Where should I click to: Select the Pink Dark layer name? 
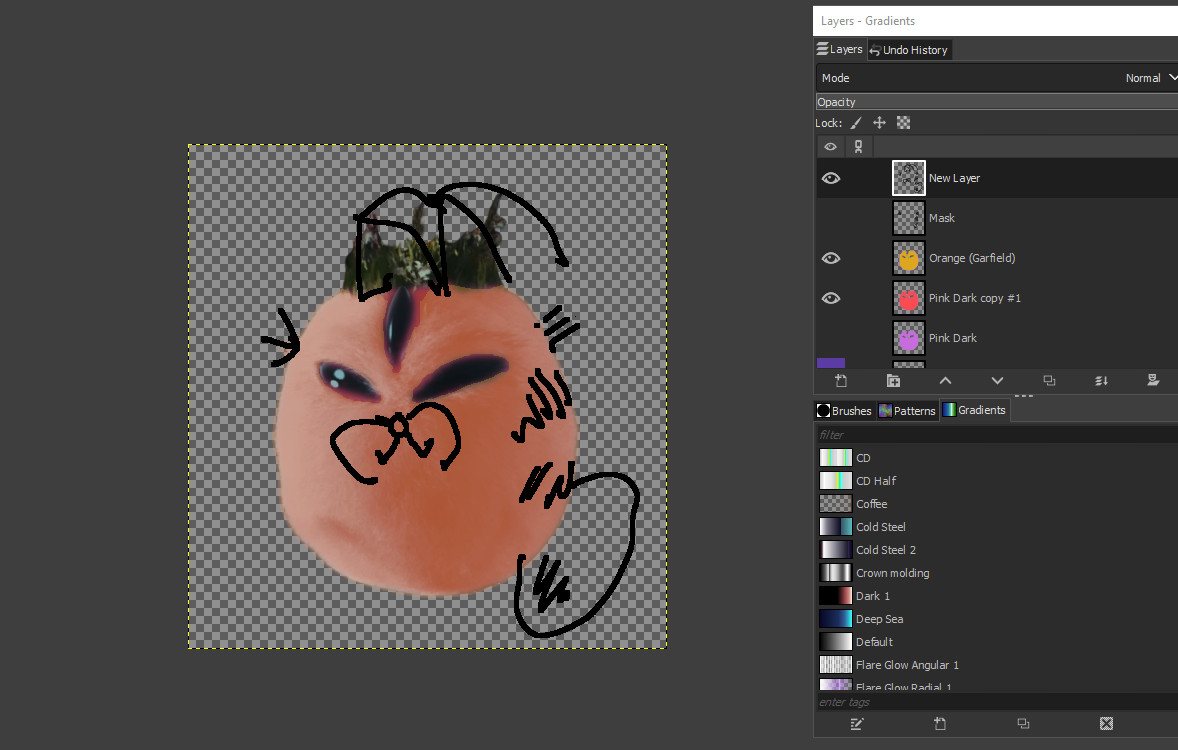(x=953, y=338)
